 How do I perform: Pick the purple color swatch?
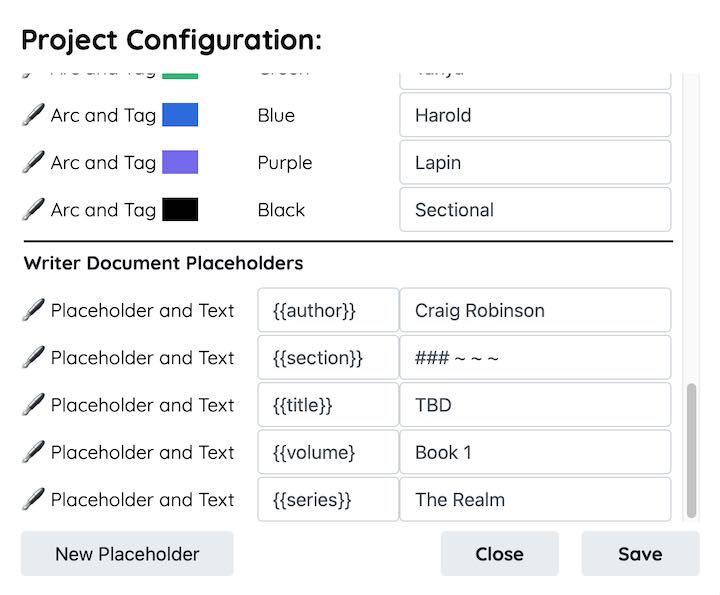[180, 162]
